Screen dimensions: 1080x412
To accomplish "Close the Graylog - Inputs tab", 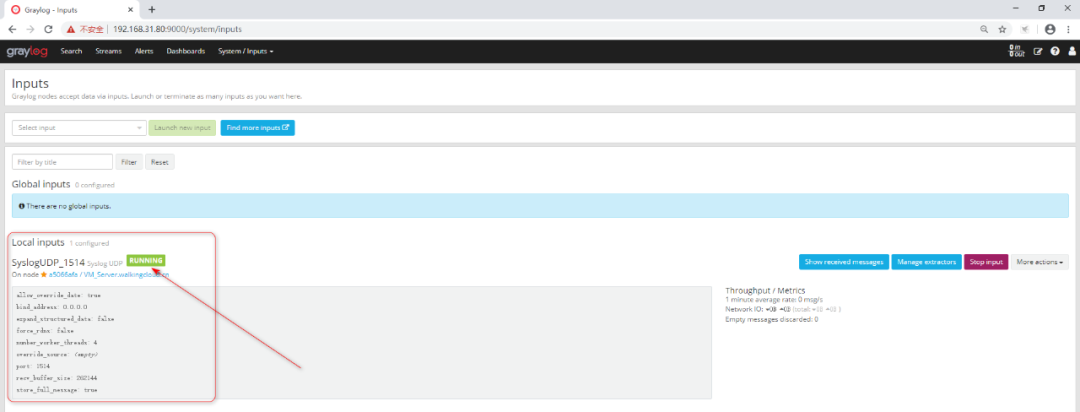I will coord(131,10).
